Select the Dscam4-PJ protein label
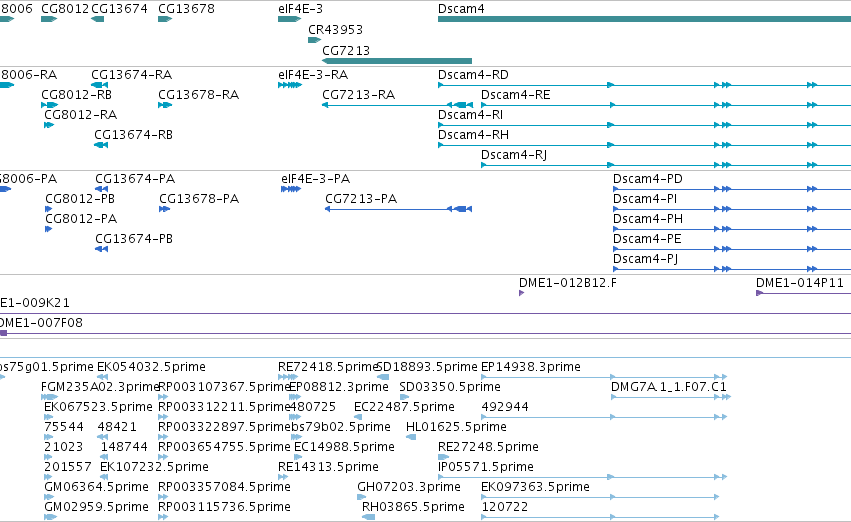Screen dimensions: 851x522 (x=645, y=259)
